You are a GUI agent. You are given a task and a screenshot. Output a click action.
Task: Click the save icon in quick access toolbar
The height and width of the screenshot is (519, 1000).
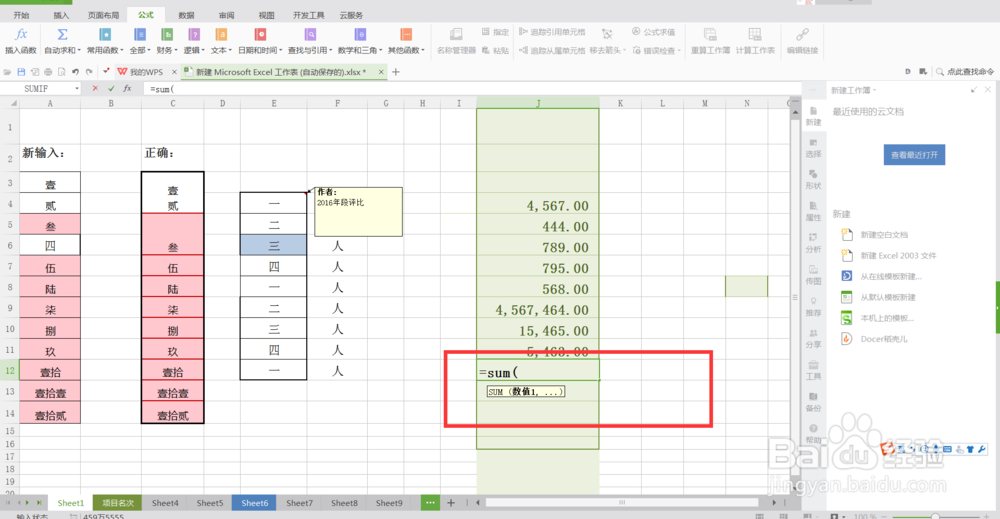21,72
